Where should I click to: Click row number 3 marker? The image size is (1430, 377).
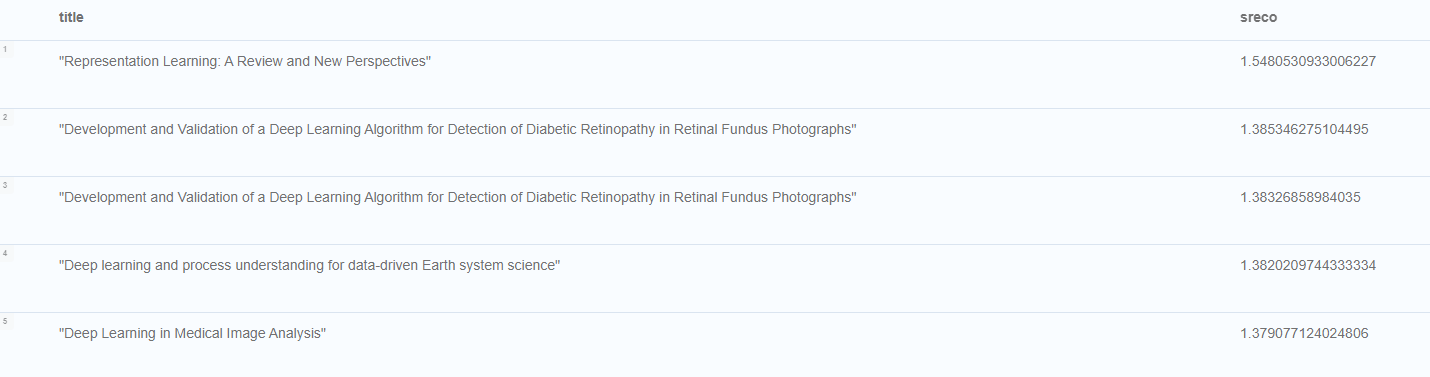5,185
